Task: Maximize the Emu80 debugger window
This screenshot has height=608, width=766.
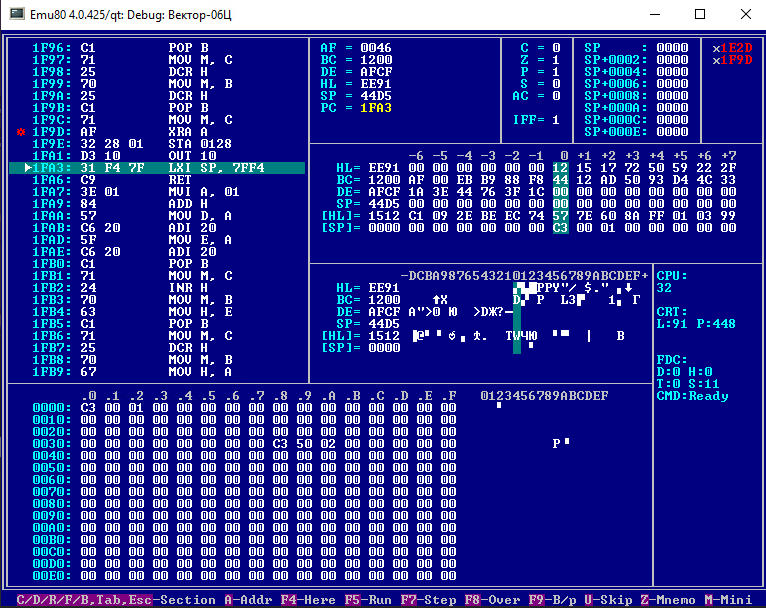Action: pos(700,14)
